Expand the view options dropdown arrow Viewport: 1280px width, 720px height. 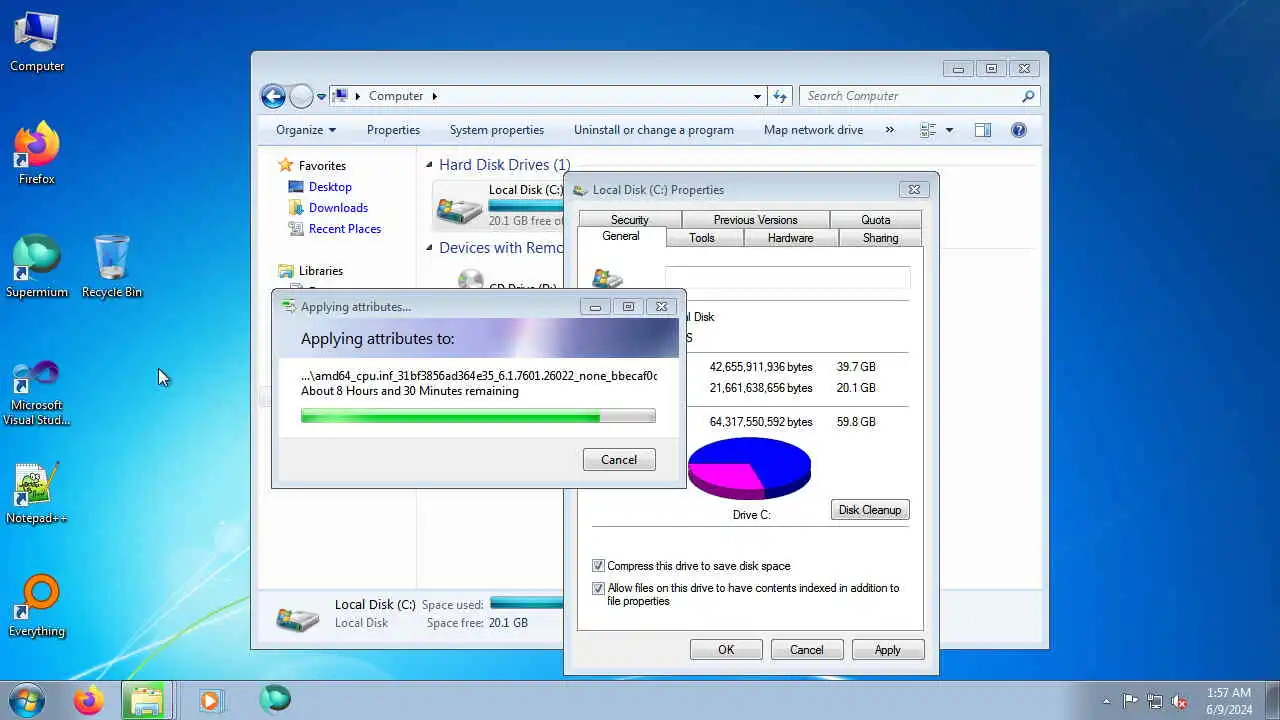point(949,130)
